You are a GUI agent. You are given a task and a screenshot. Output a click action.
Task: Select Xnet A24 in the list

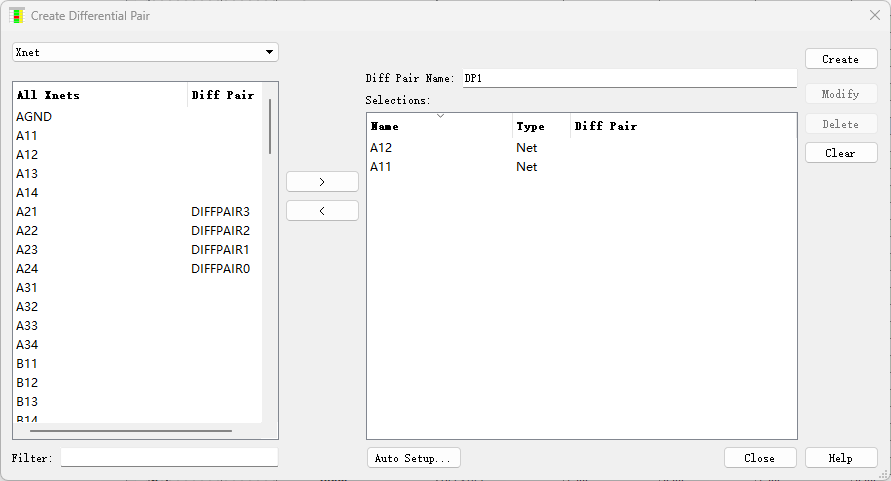pos(137,269)
